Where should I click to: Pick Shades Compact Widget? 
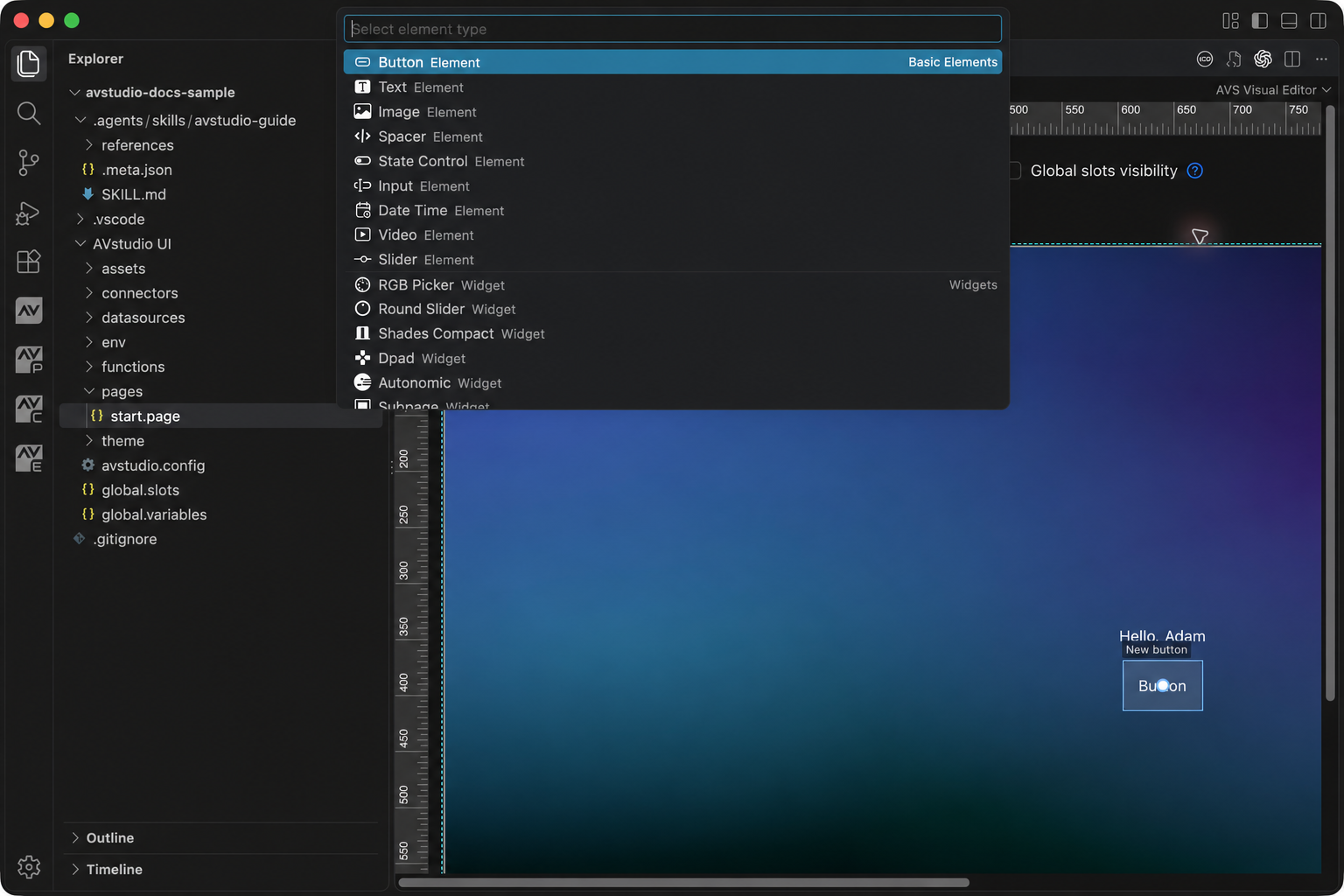[672, 333]
